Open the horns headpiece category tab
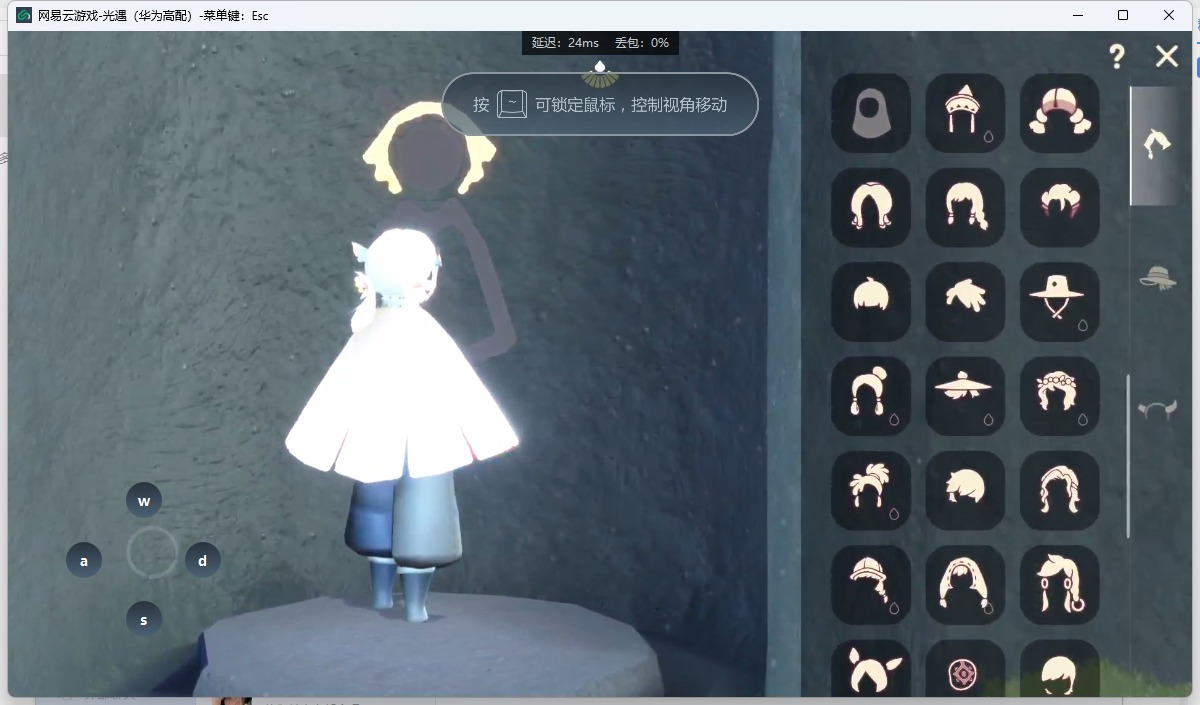The image size is (1200, 705). click(1157, 409)
